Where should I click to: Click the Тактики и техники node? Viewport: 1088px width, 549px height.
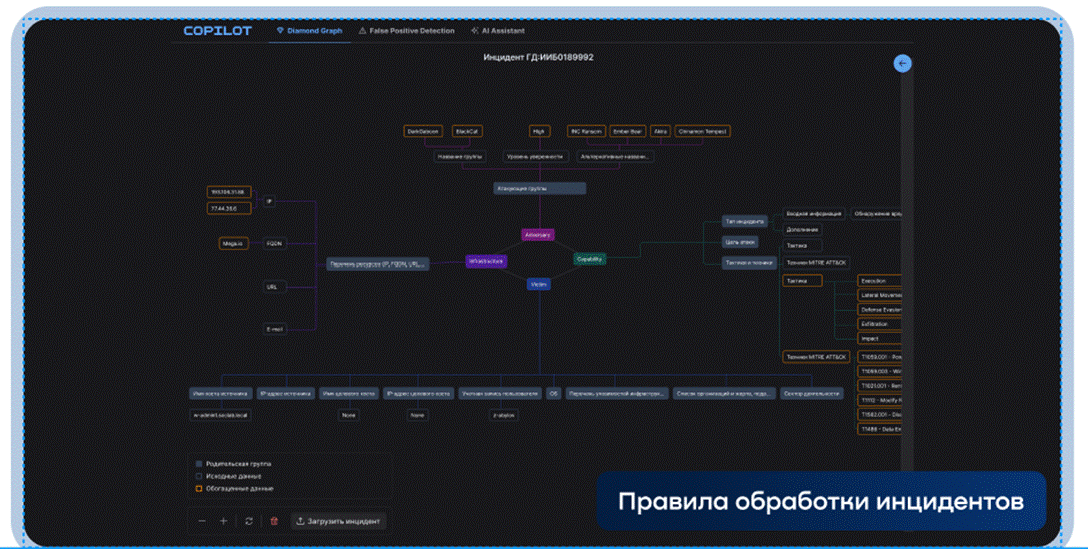point(749,263)
